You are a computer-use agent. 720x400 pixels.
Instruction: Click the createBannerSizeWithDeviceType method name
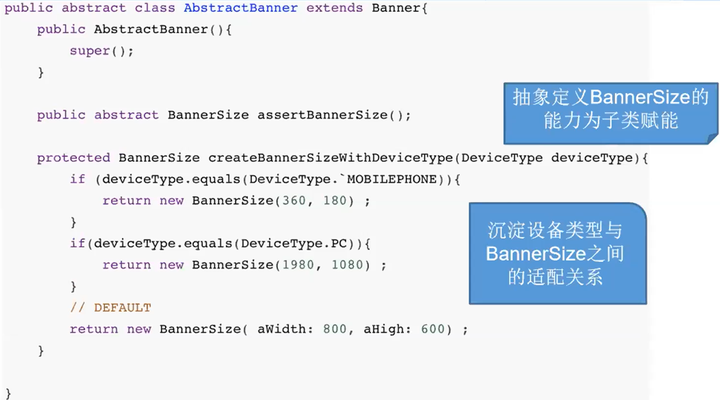331,158
